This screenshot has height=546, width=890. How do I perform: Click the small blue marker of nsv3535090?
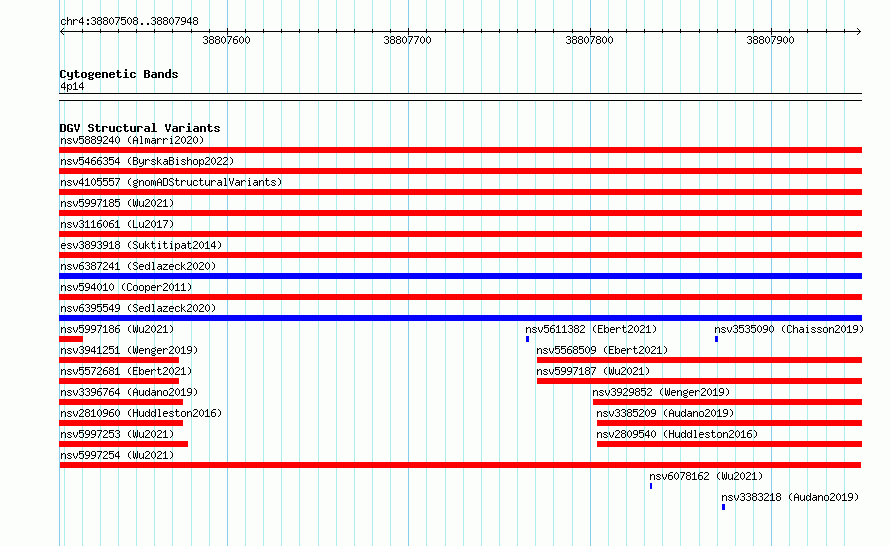(716, 339)
